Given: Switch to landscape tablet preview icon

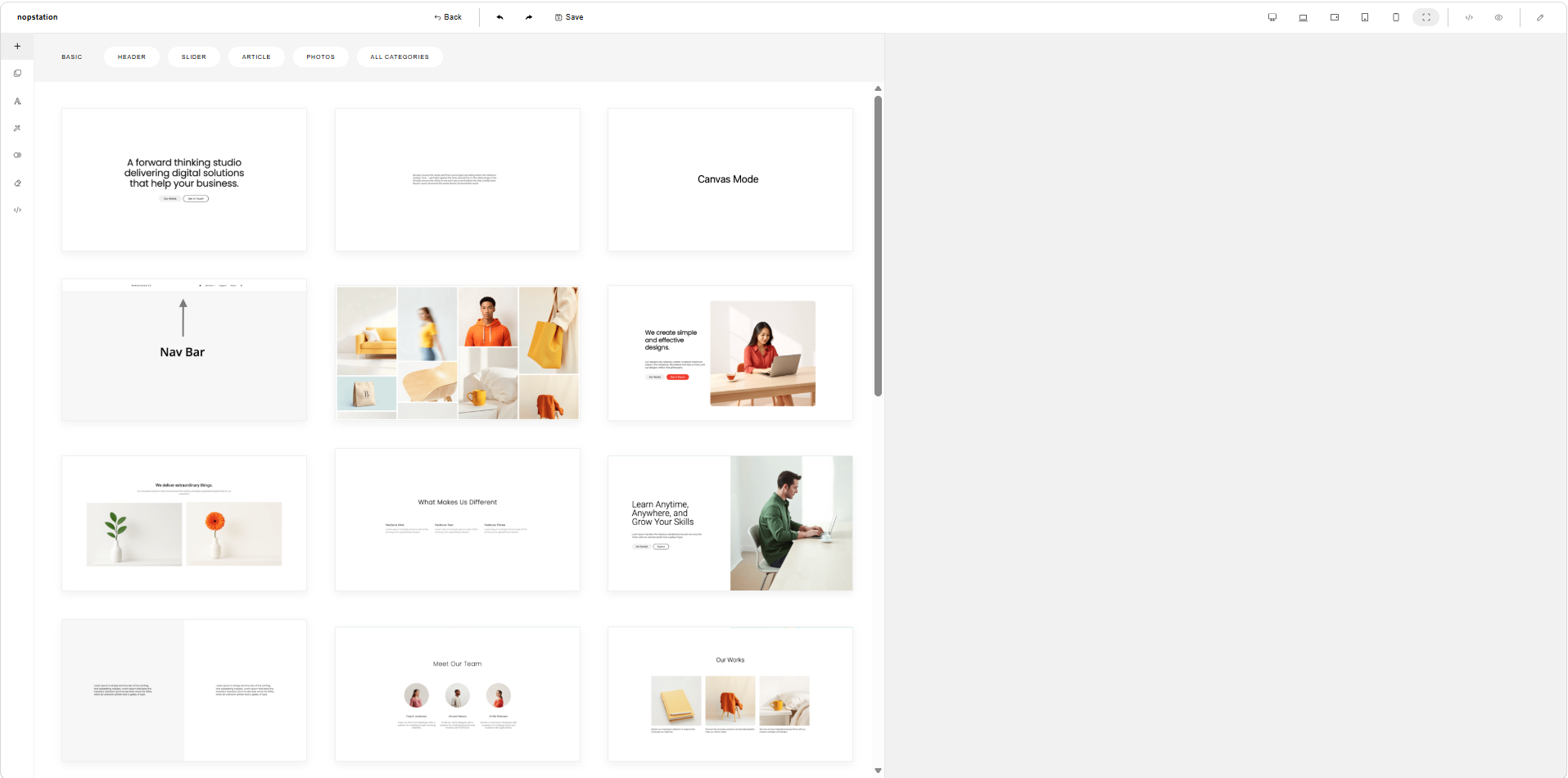Looking at the screenshot, I should [x=1335, y=17].
